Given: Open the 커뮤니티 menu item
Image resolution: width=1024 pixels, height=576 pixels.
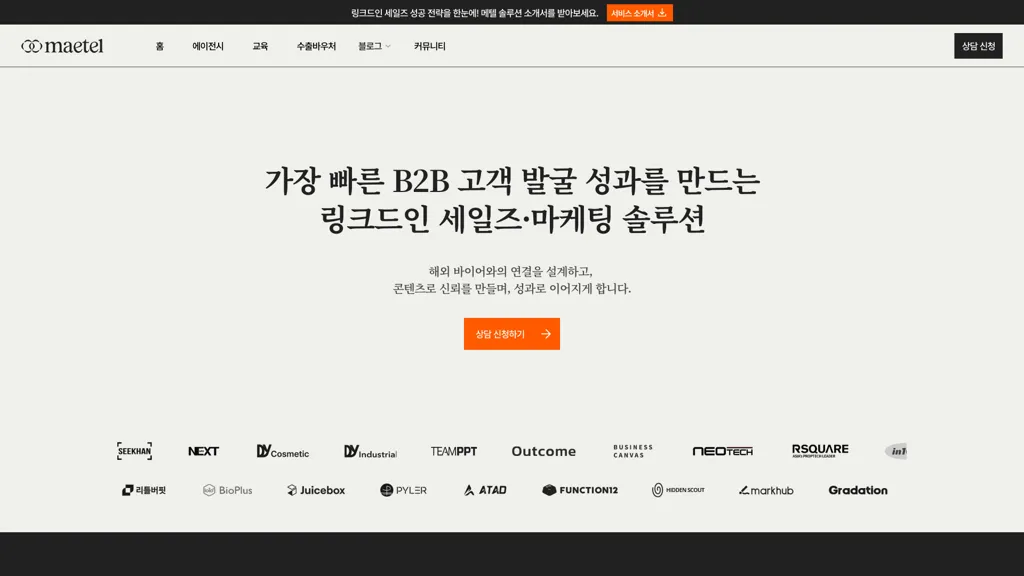Looking at the screenshot, I should pyautogui.click(x=430, y=46).
